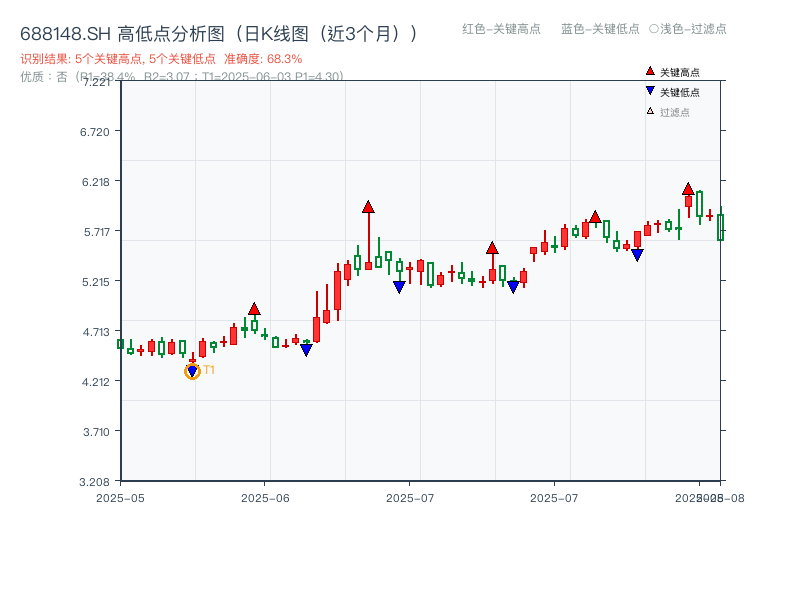Click the red triangle marker in mid June
This screenshot has width=800, height=600.
(368, 207)
